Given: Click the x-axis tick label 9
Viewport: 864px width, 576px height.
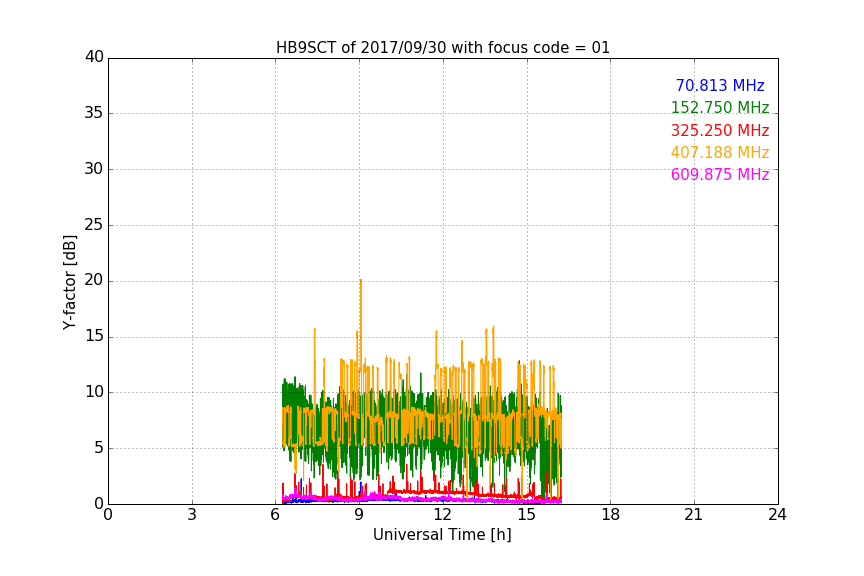Looking at the screenshot, I should 359,515.
